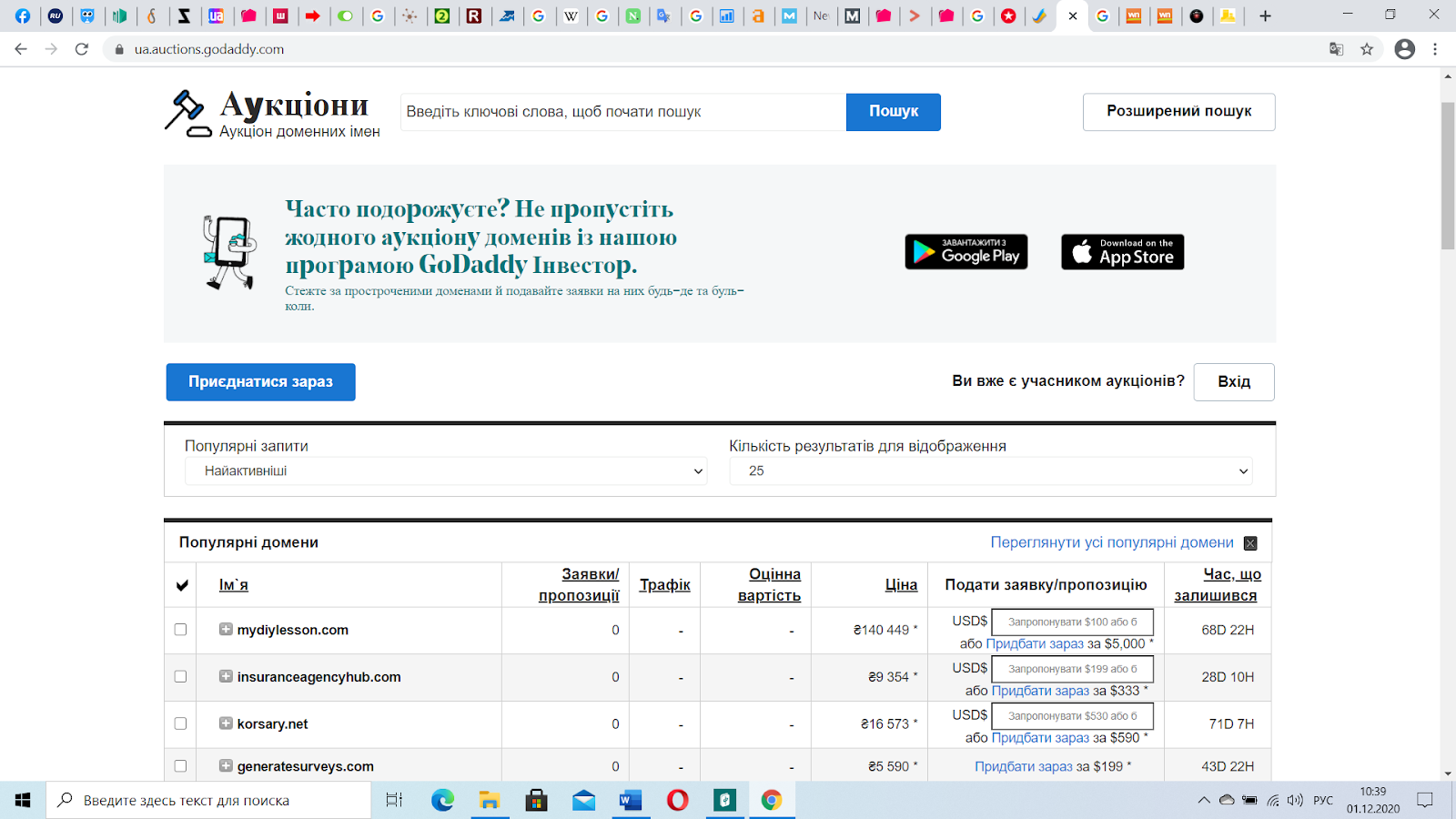Click the blue Пошук search button
Screen dimensions: 1456x819
click(x=894, y=112)
